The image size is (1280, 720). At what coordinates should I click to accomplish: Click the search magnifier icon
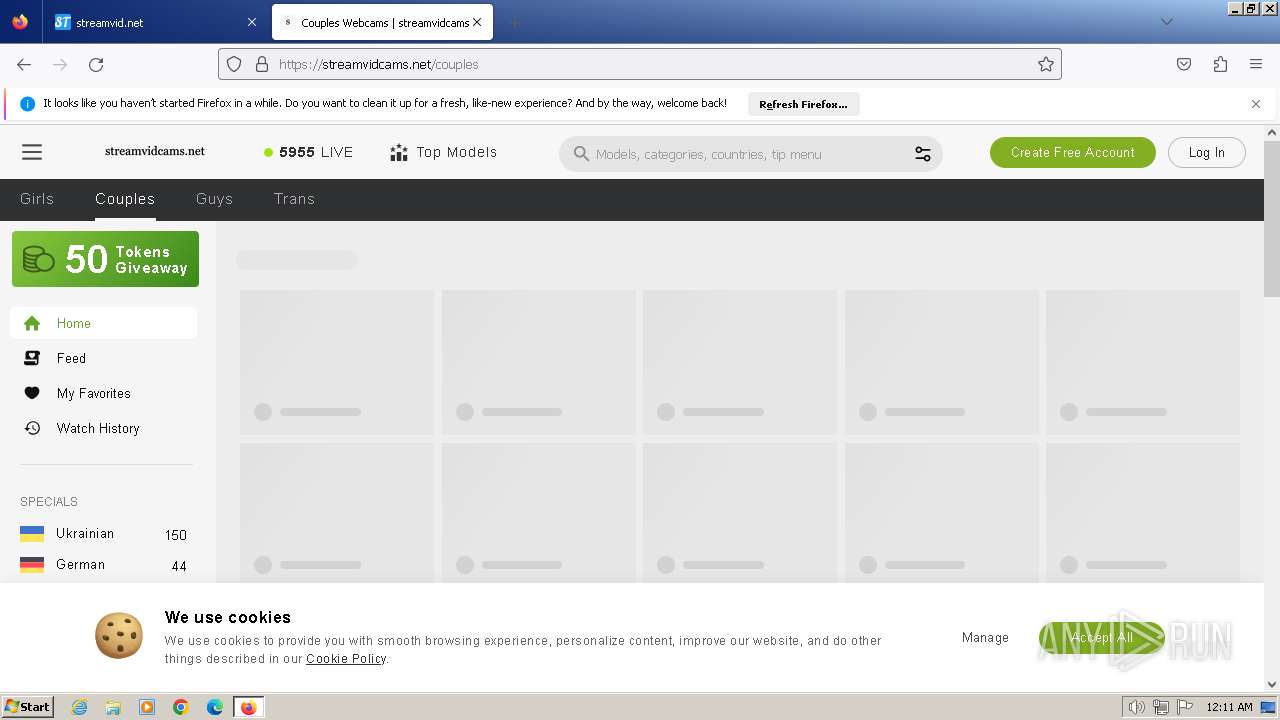click(581, 154)
